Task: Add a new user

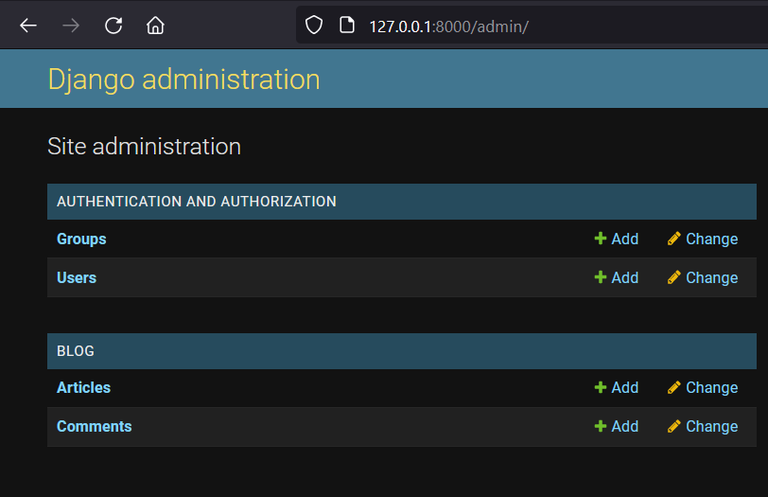Action: coord(624,278)
